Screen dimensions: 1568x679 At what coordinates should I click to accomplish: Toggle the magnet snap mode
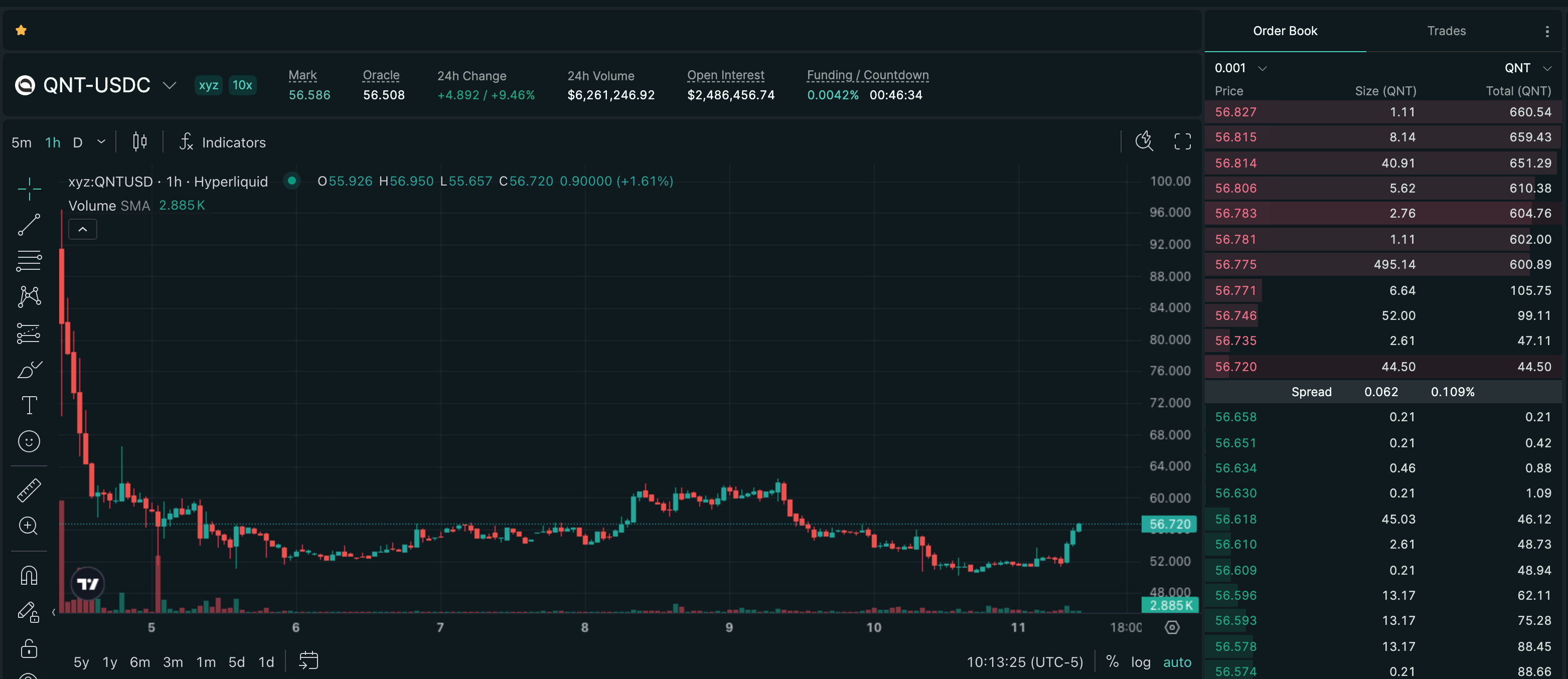pos(29,575)
